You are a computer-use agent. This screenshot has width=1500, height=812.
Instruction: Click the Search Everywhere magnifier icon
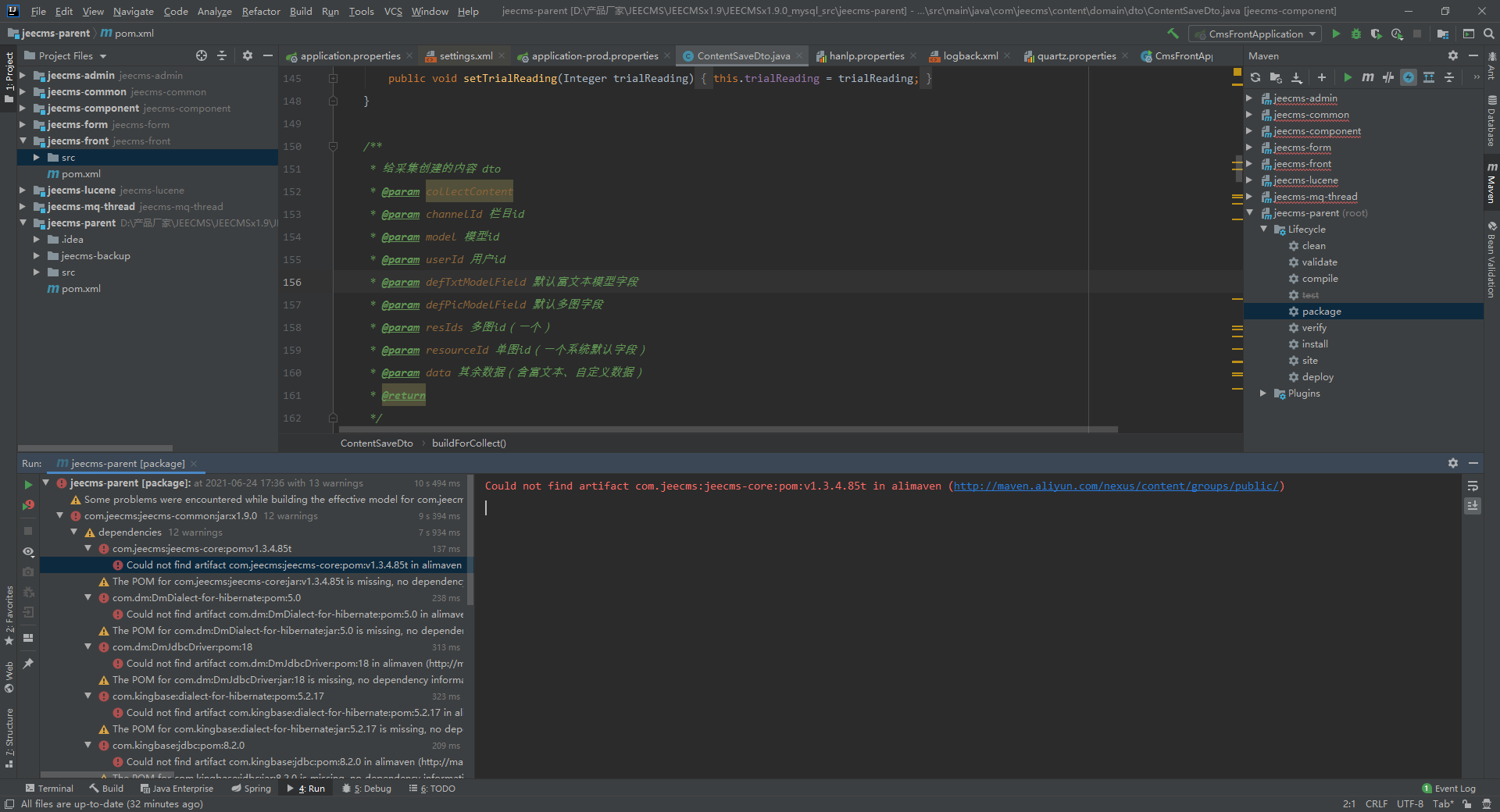[x=1489, y=34]
